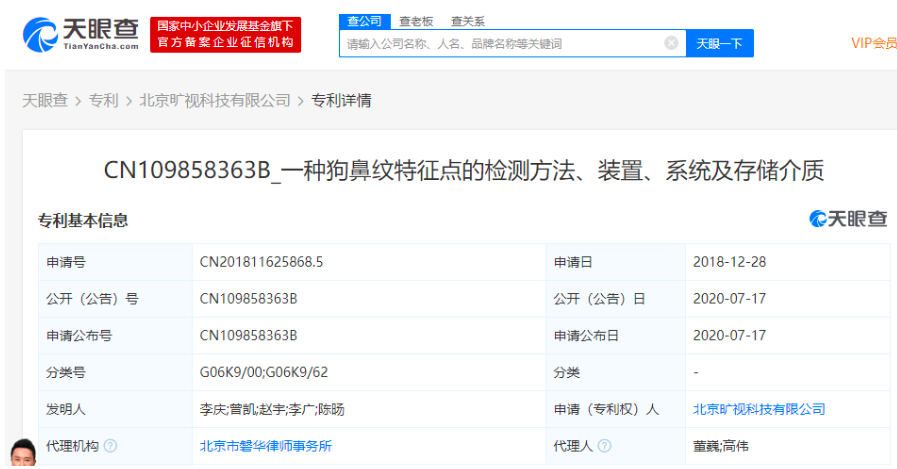Clear the search box with the X icon
The image size is (897, 469).
click(x=671, y=43)
